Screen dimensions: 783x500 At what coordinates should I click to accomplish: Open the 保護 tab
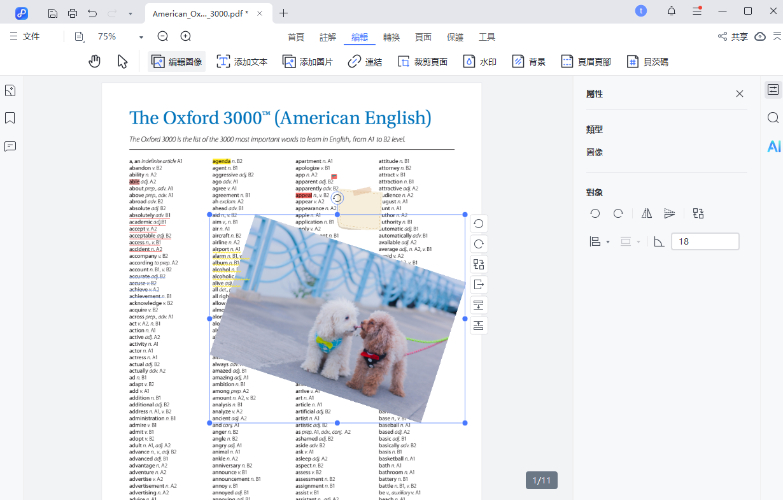[455, 37]
